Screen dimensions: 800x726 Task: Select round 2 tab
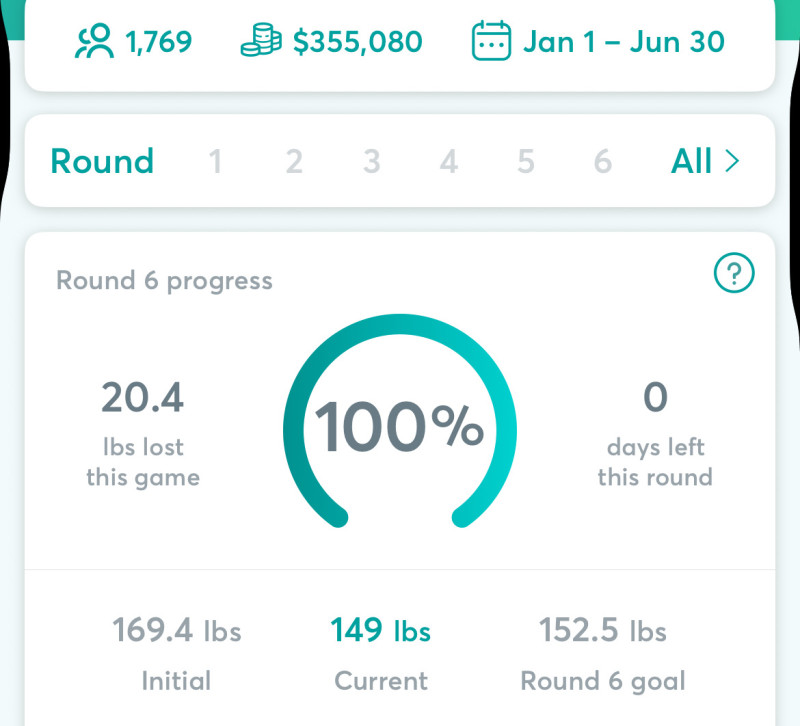(294, 162)
